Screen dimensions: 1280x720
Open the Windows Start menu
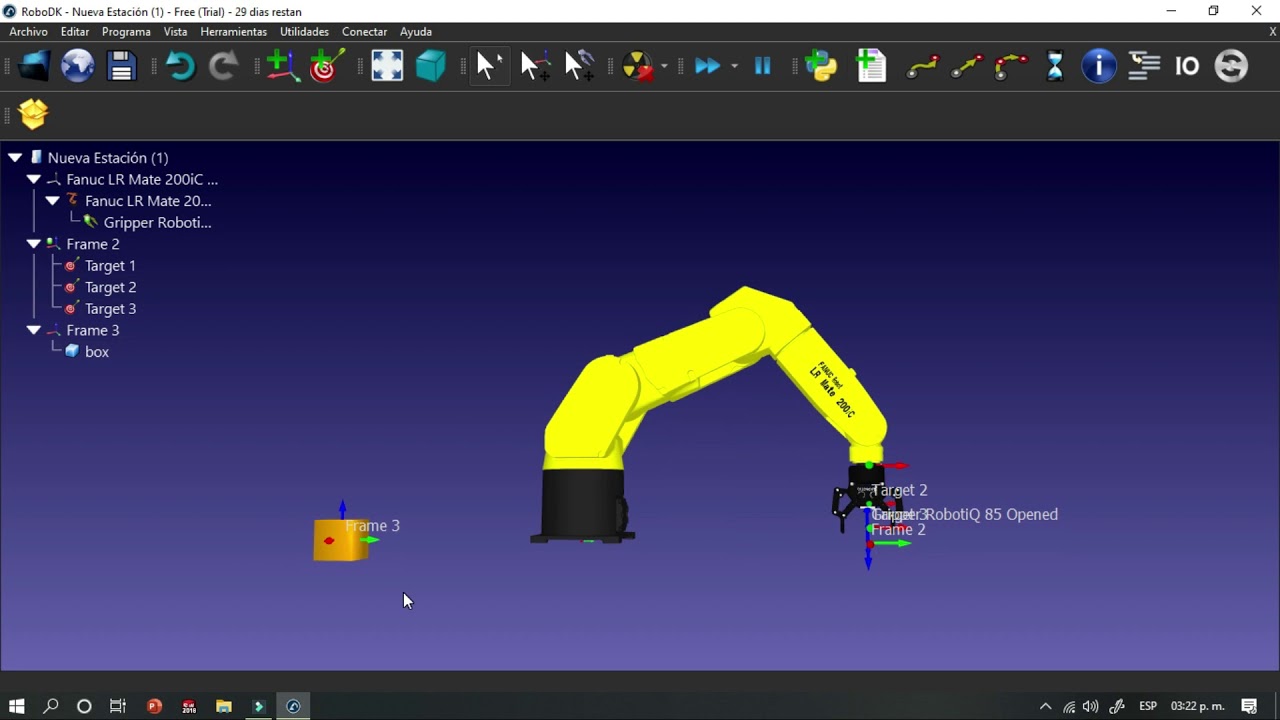[x=16, y=706]
